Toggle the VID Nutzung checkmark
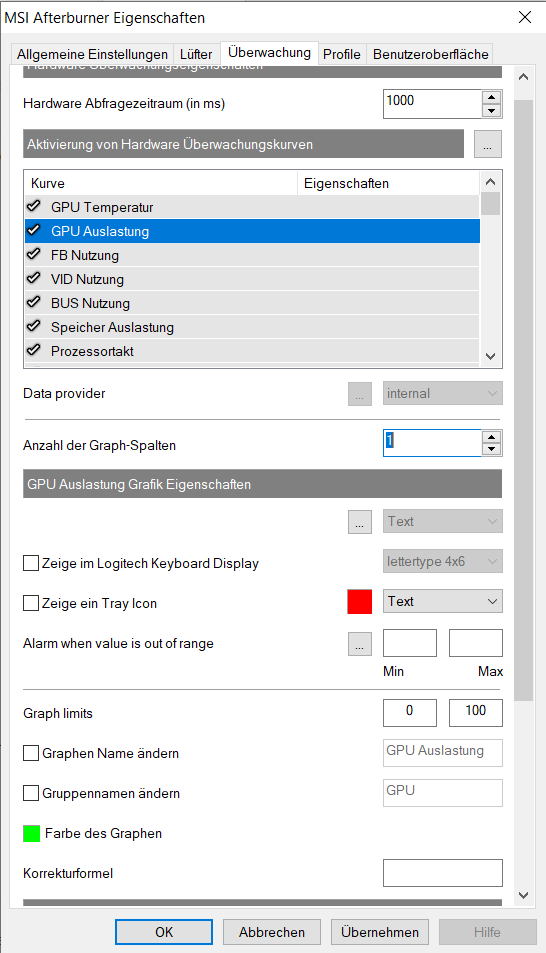Viewport: 546px width, 953px height. (34, 278)
